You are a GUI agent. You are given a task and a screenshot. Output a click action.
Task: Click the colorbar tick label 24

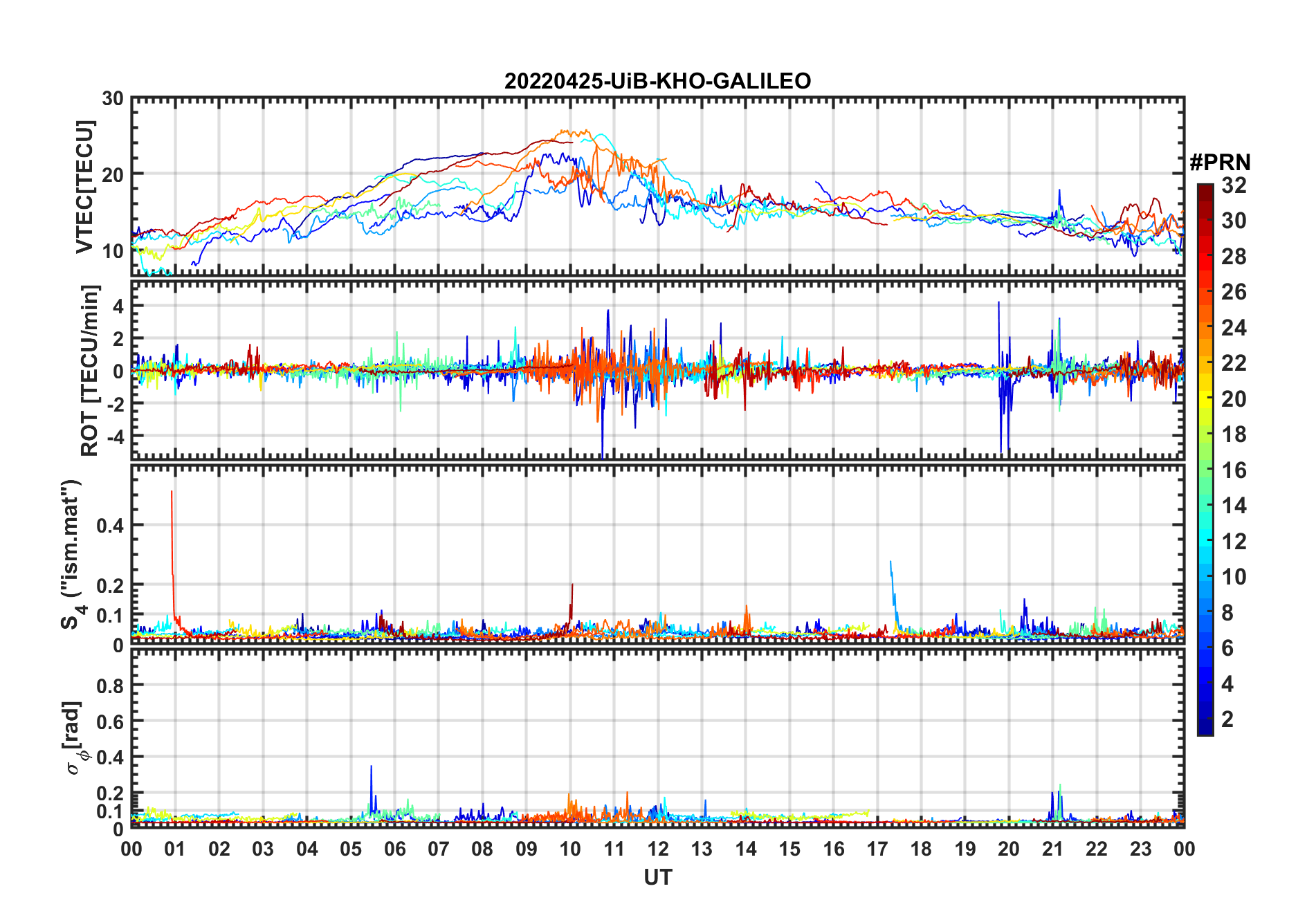coord(1234,328)
